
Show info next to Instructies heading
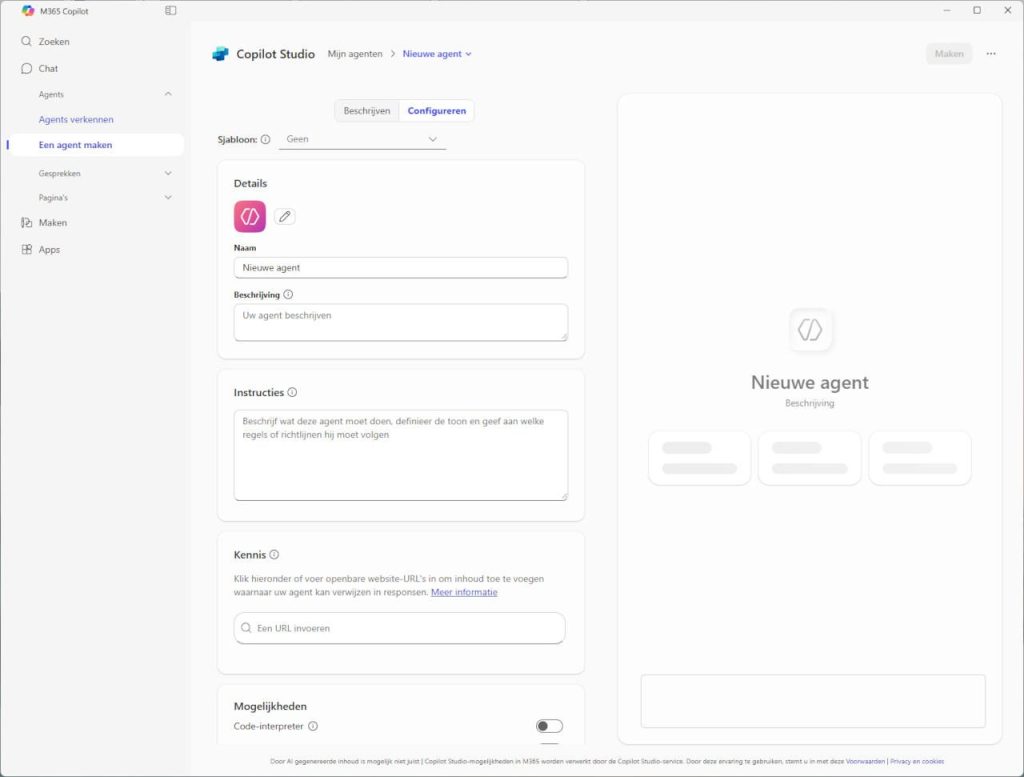[292, 392]
